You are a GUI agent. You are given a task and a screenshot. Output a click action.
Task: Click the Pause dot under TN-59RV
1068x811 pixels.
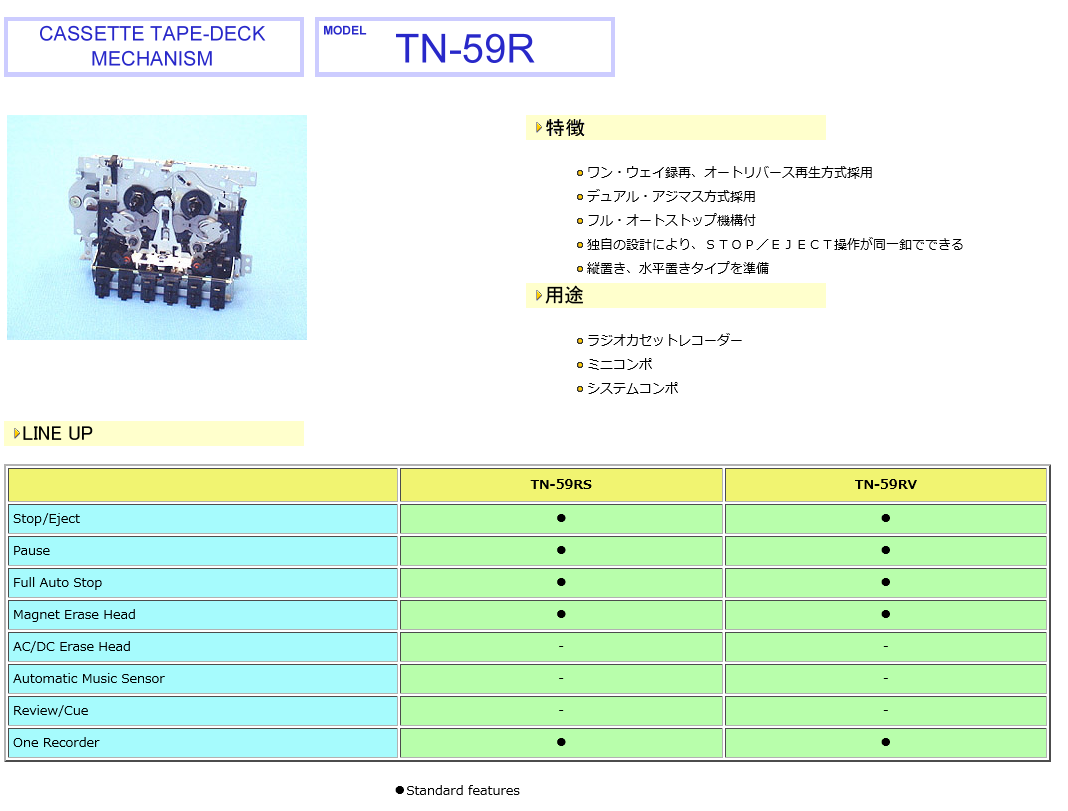[x=885, y=550]
